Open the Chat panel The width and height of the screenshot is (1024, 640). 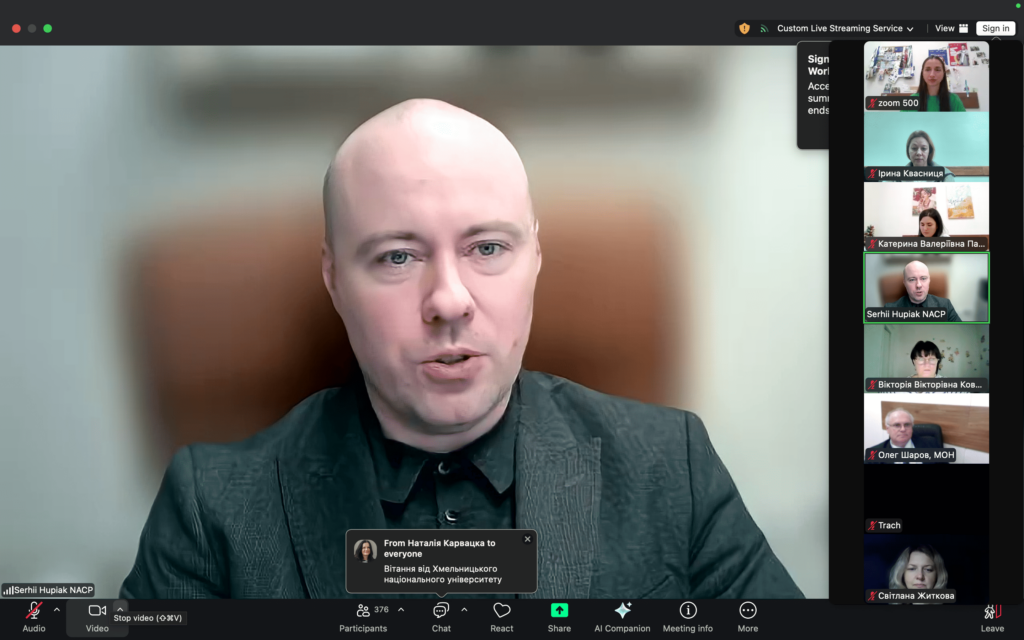click(441, 616)
